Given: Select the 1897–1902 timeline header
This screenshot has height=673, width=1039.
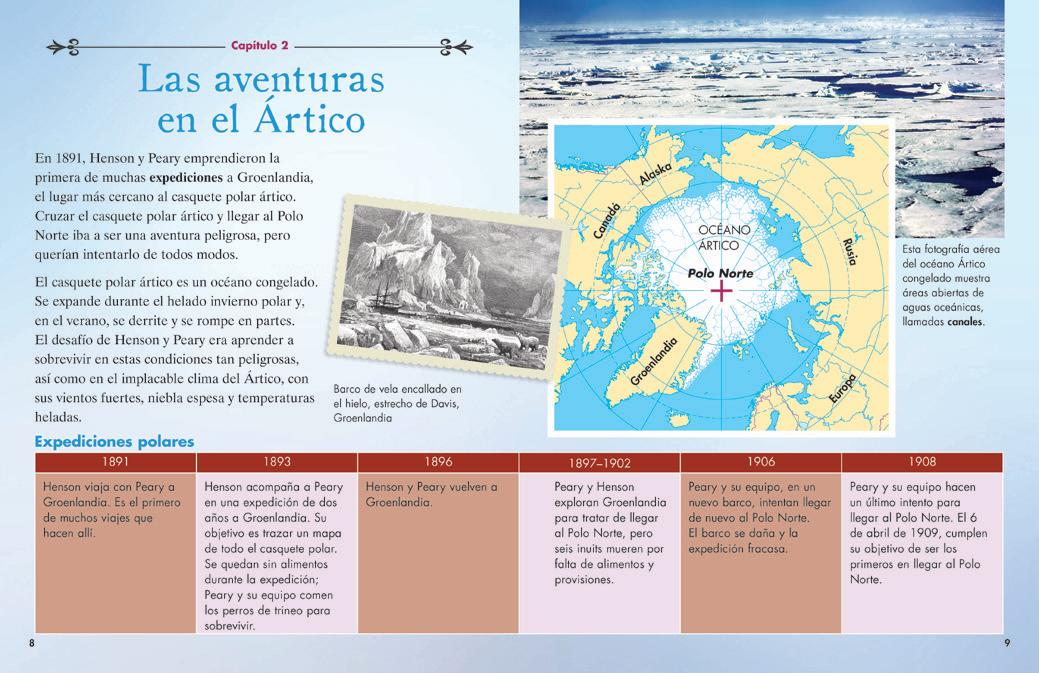Looking at the screenshot, I should coord(600,462).
